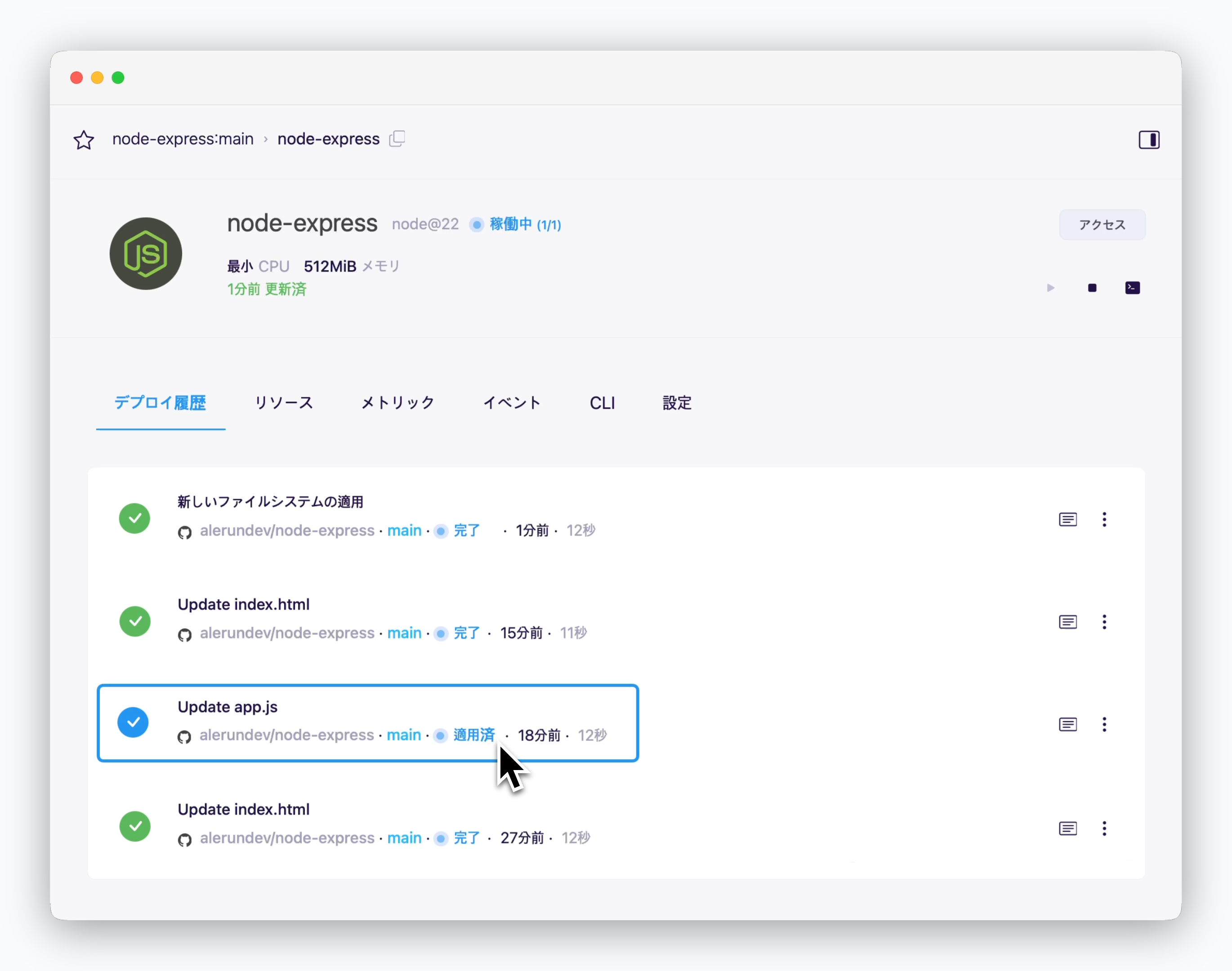View logs for 27分前 Update index.html deployment
Viewport: 1232px width, 971px height.
coord(1068,828)
